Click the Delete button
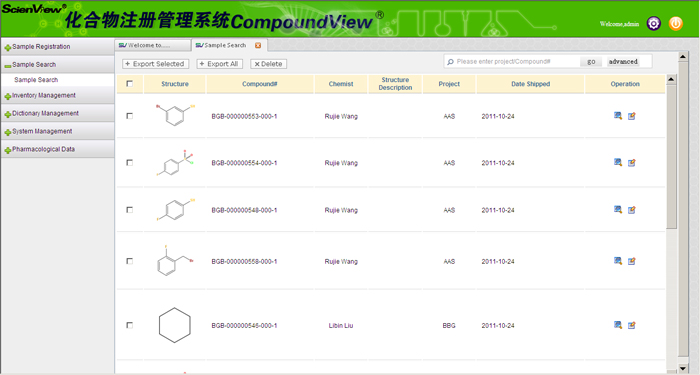Image resolution: width=700 pixels, height=375 pixels. pos(268,64)
